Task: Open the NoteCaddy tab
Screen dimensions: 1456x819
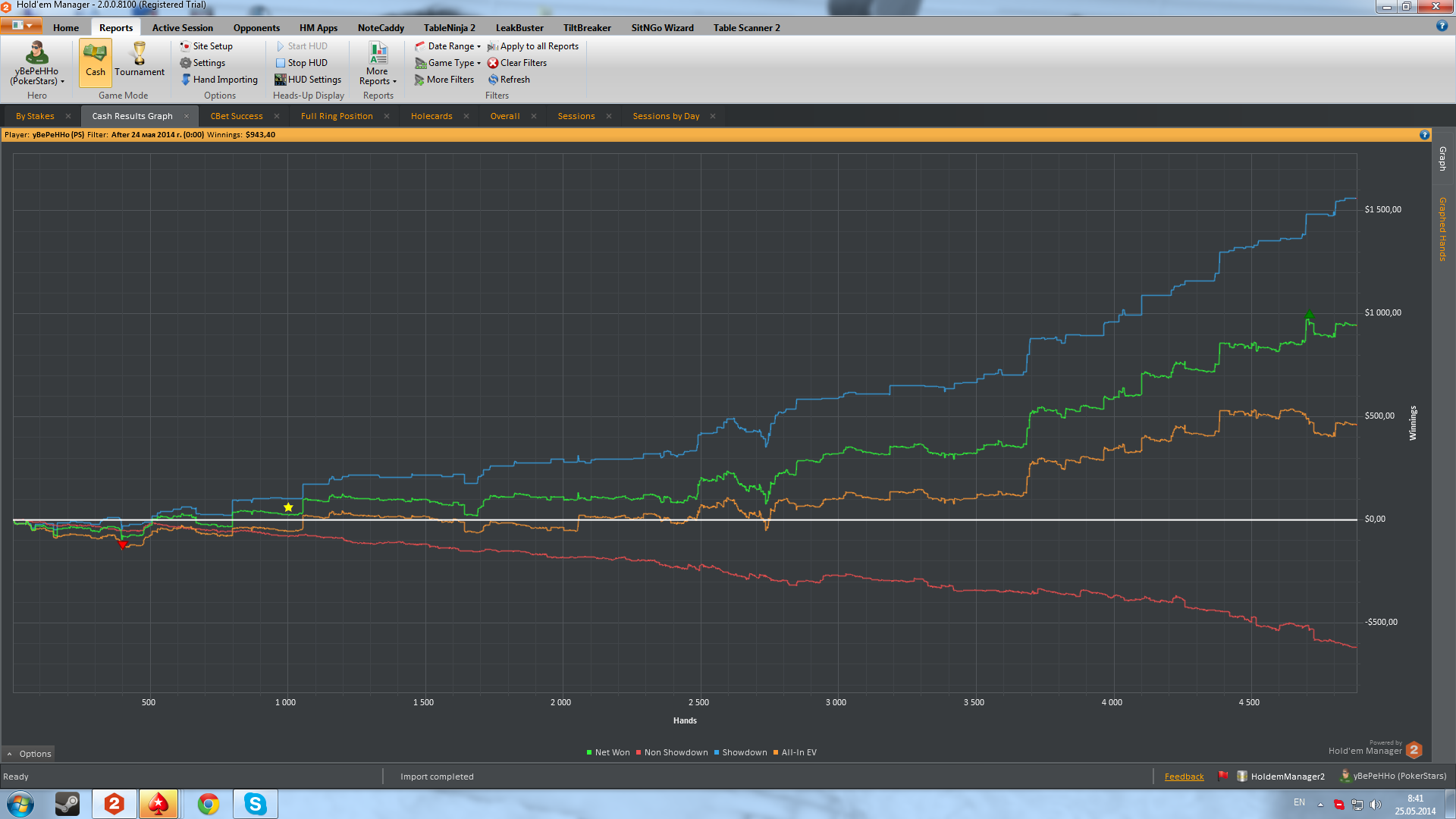Action: click(381, 28)
